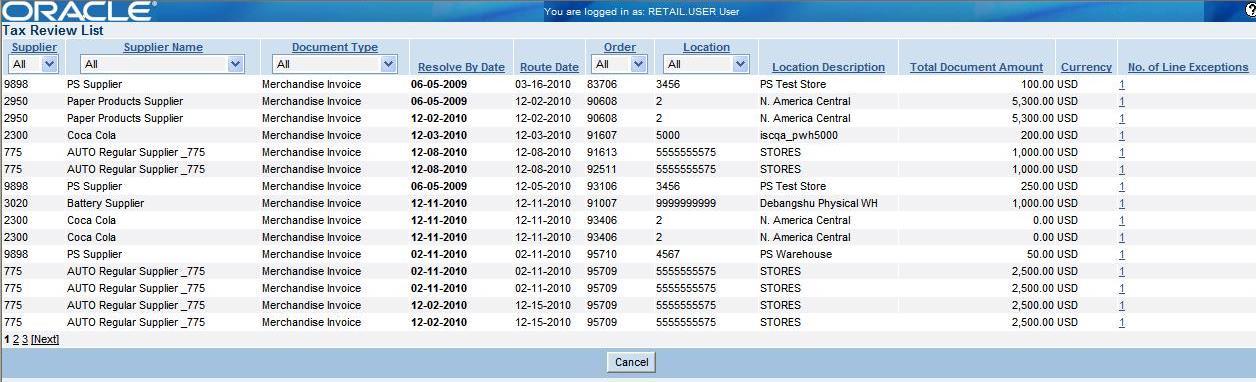Click iscqa_pwh5000 location description
Image resolution: width=1256 pixels, height=382 pixels.
point(799,135)
